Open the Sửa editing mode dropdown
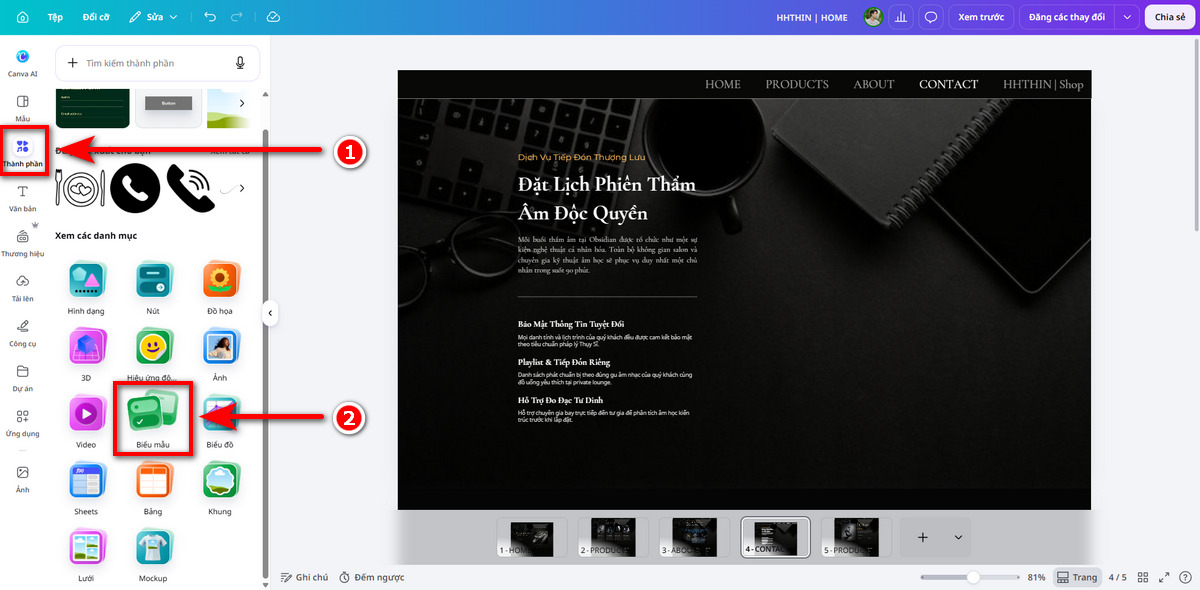The width and height of the screenshot is (1200, 590). pyautogui.click(x=154, y=17)
